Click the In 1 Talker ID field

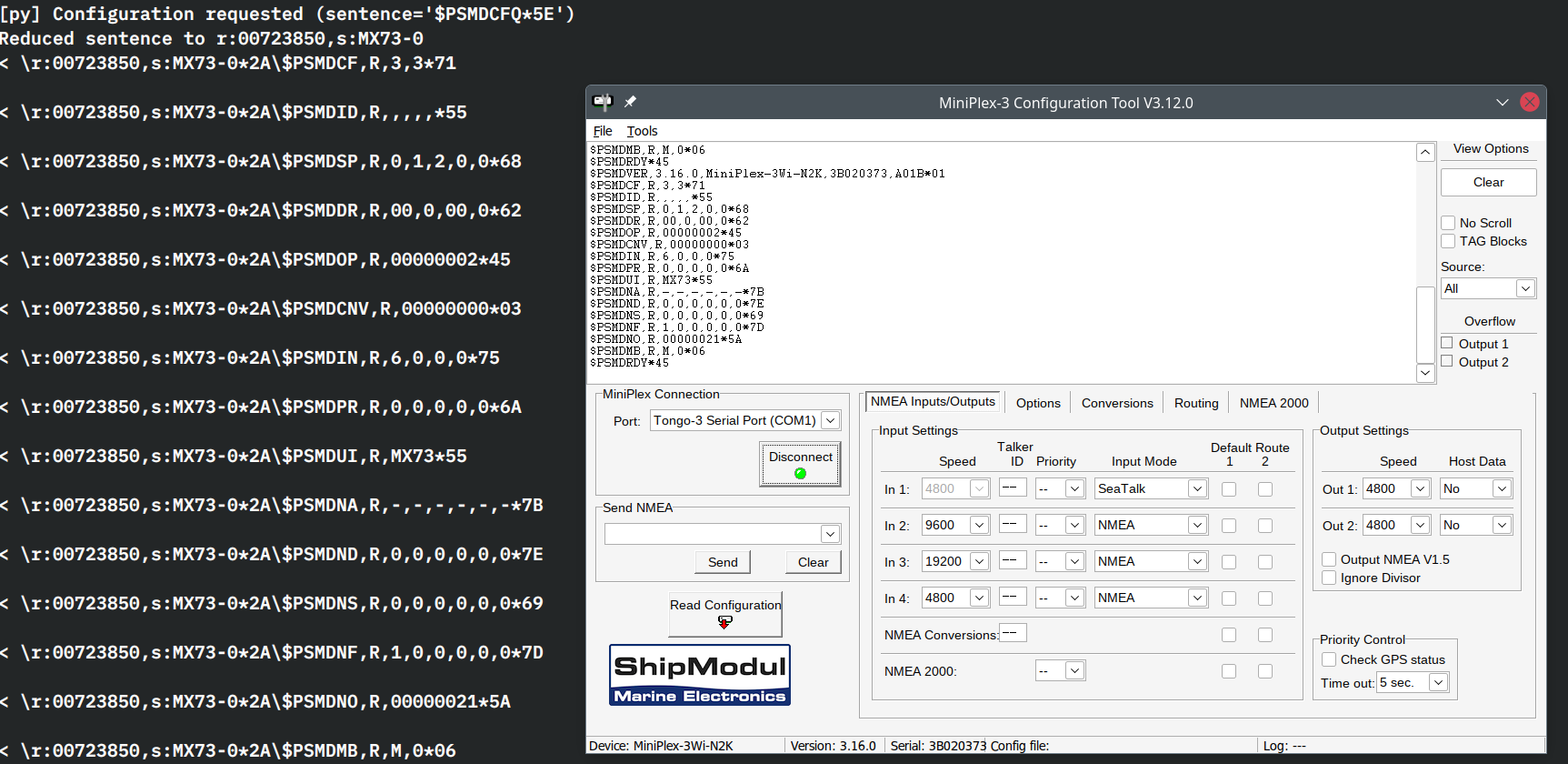tap(1013, 488)
